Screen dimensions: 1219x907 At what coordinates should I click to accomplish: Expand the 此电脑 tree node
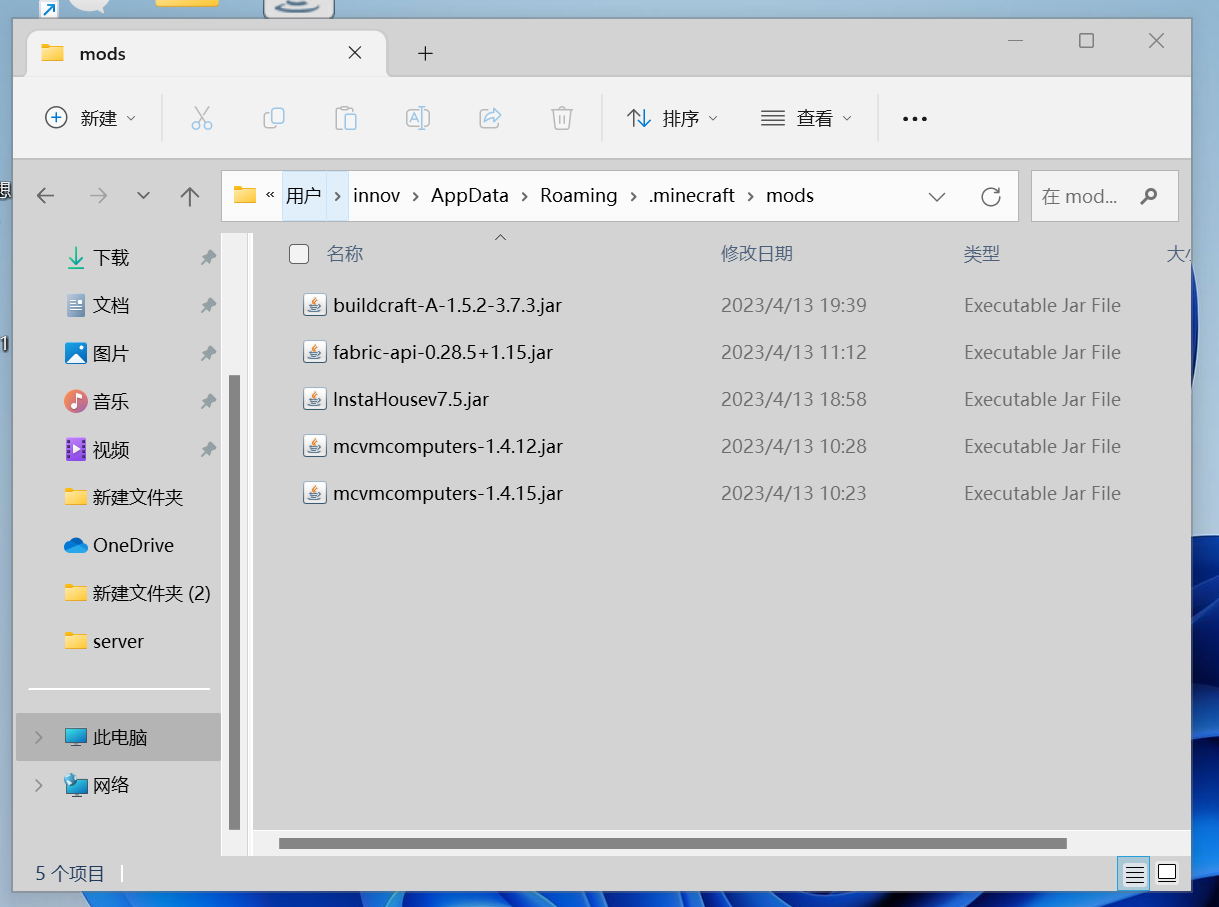point(39,738)
